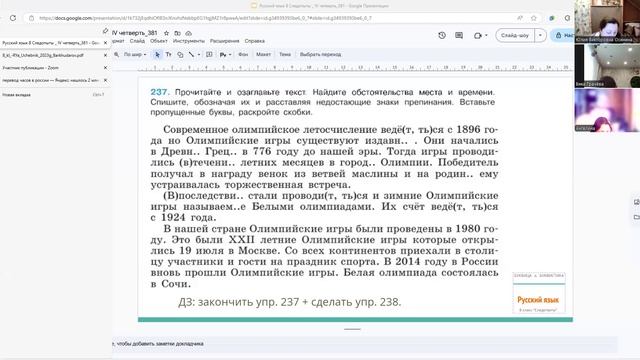
Task: Expand the По шир zoom dropdown
Action: 135,54
